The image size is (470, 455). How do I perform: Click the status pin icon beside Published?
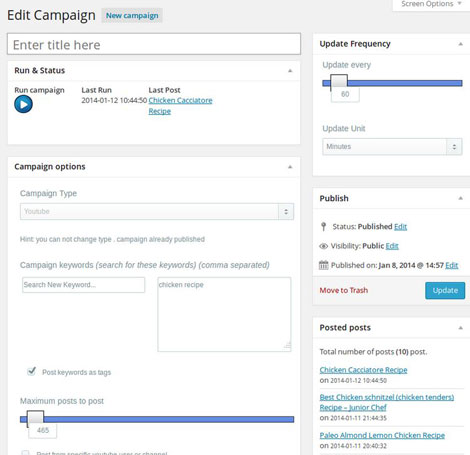tap(323, 227)
